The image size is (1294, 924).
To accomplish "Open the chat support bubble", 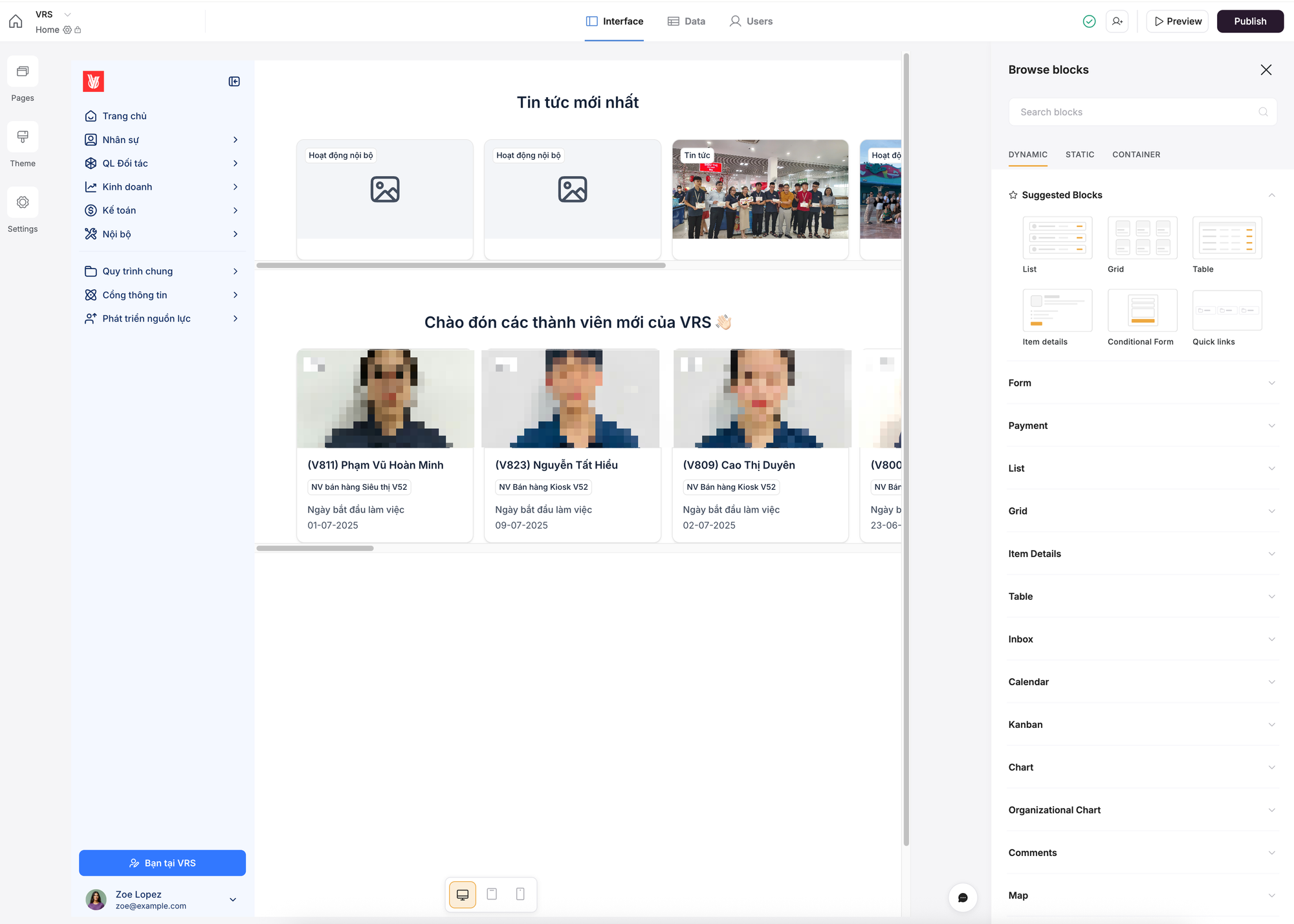I will pyautogui.click(x=963, y=897).
